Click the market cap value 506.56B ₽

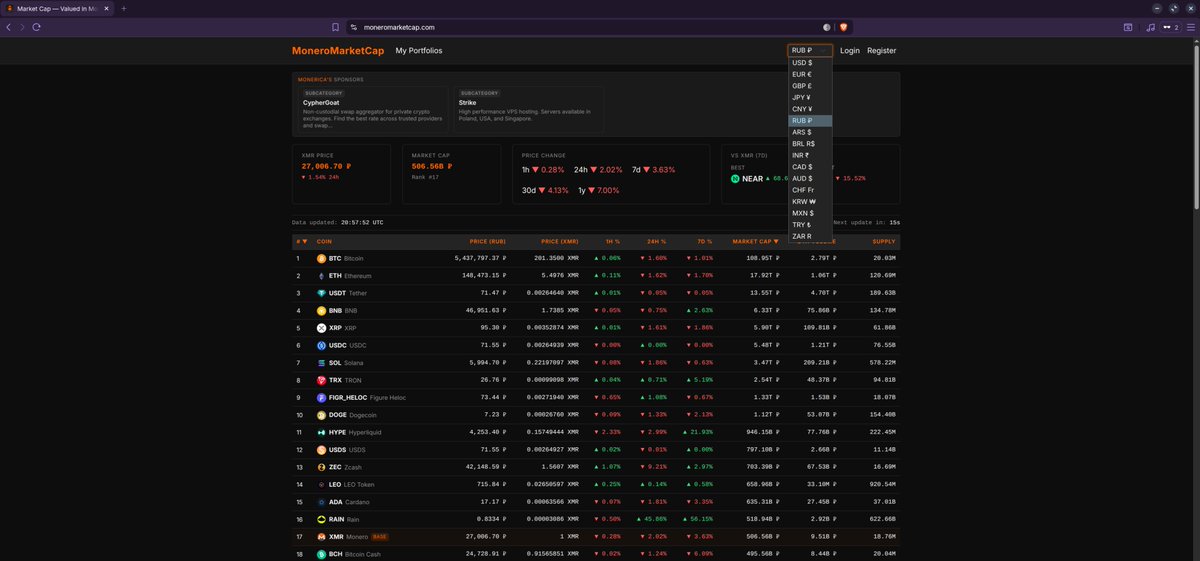(433, 166)
